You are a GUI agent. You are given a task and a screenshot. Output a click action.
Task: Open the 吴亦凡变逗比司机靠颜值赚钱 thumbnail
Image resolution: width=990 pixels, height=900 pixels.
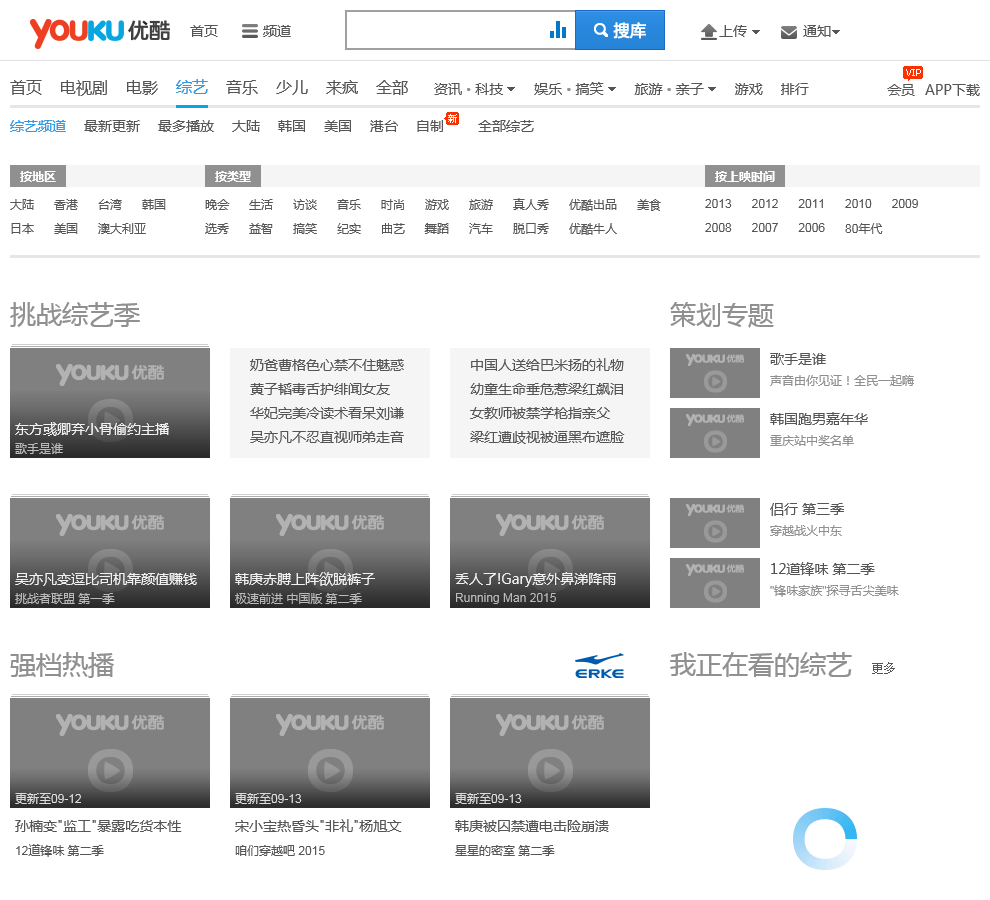tap(110, 553)
